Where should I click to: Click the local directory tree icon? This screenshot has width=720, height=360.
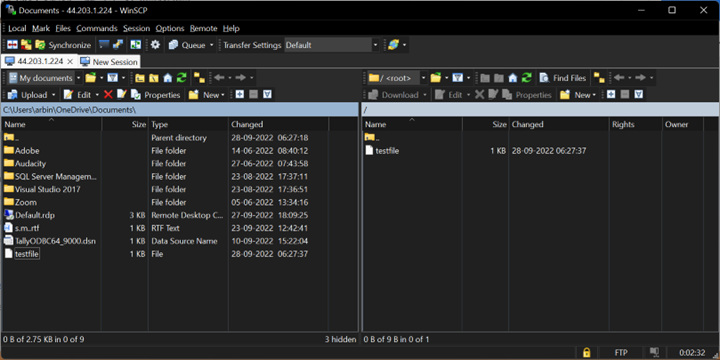(199, 78)
